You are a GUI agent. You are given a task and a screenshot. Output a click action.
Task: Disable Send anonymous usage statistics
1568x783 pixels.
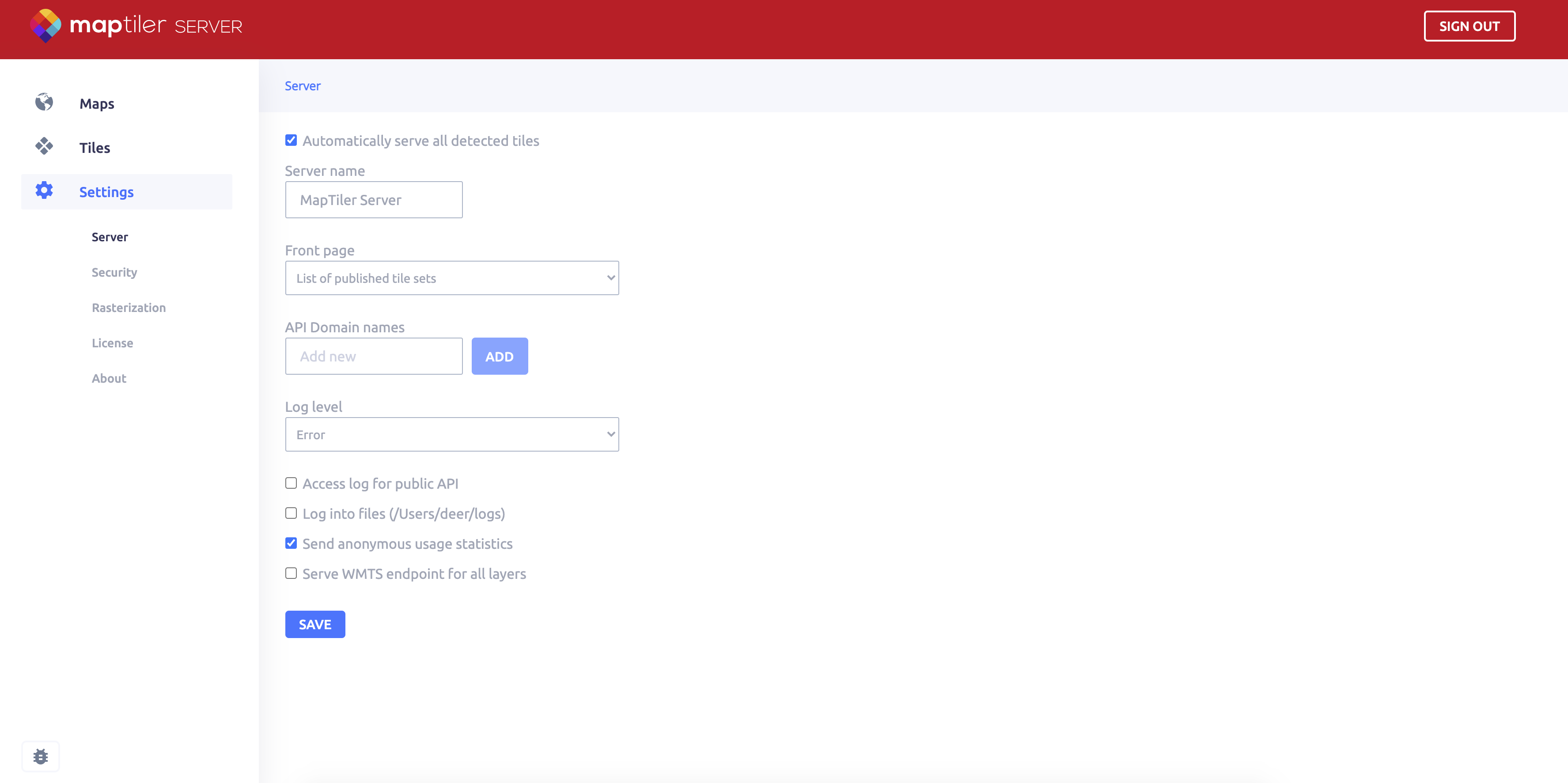pos(291,543)
